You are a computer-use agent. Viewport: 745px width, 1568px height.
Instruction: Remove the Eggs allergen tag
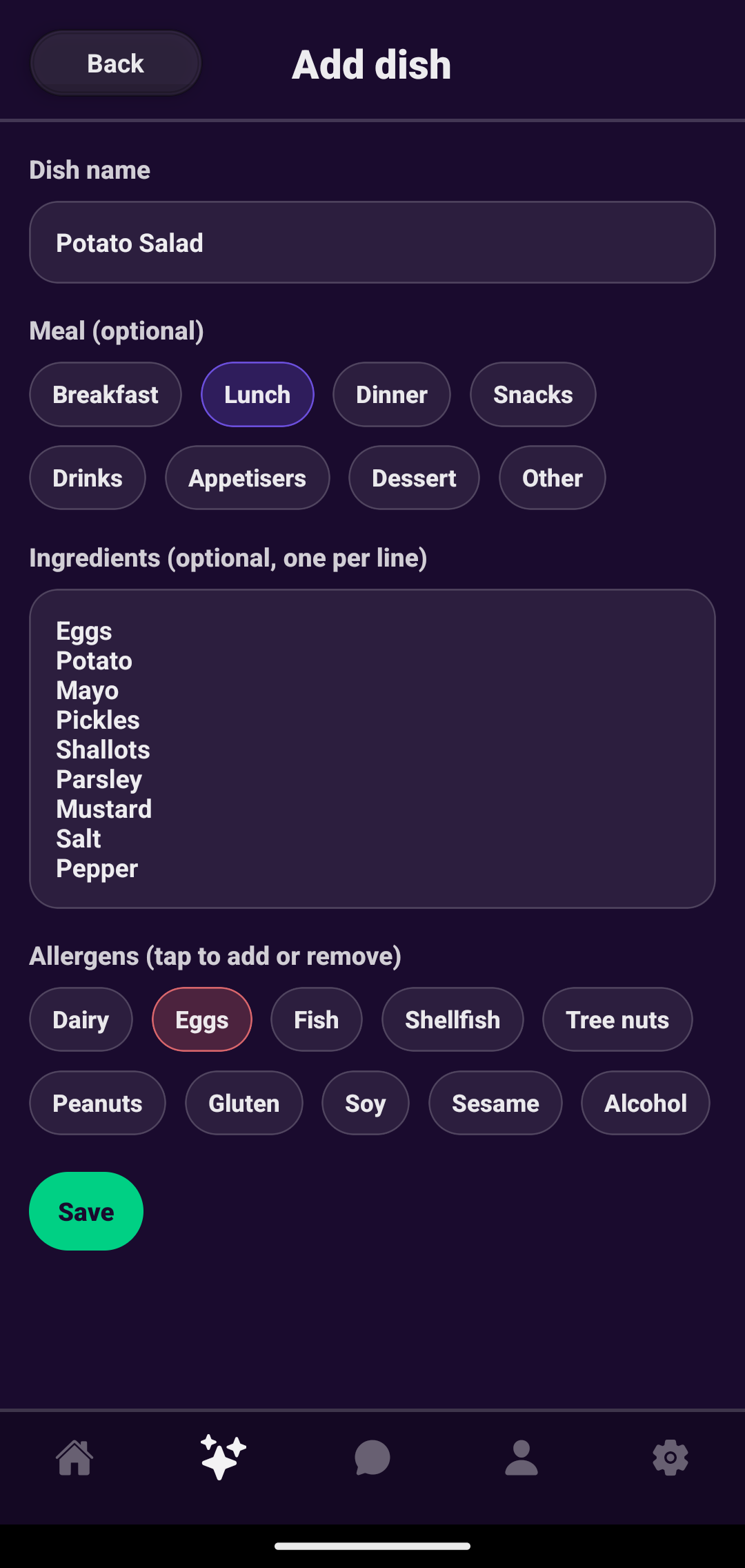201,1019
